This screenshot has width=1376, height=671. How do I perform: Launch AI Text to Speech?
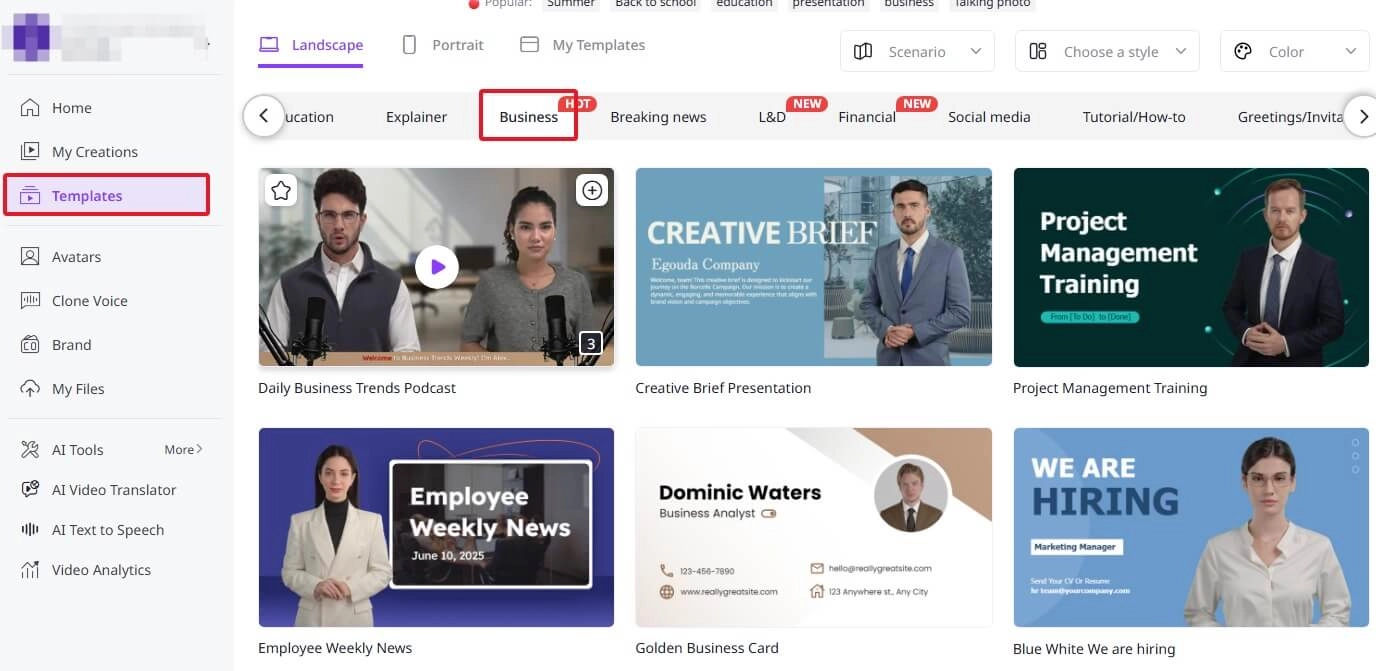click(107, 529)
